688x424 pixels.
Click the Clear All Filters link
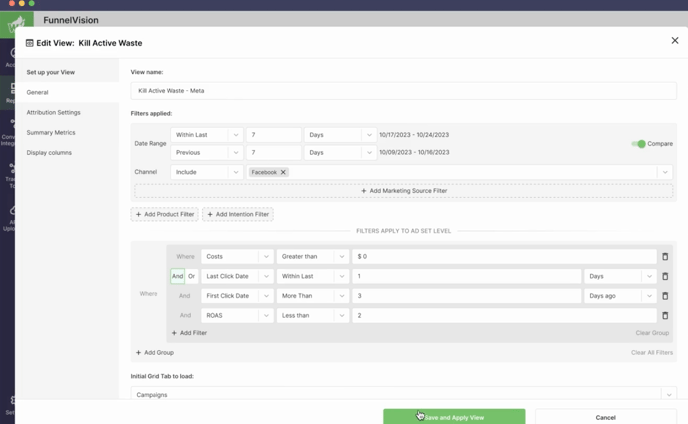point(651,353)
